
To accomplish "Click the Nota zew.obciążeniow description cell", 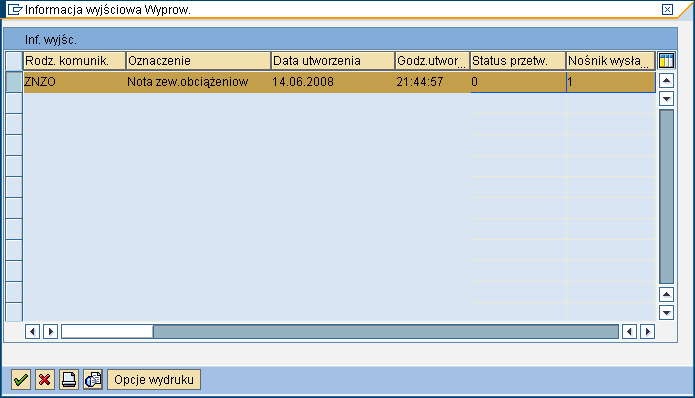I will pyautogui.click(x=198, y=82).
